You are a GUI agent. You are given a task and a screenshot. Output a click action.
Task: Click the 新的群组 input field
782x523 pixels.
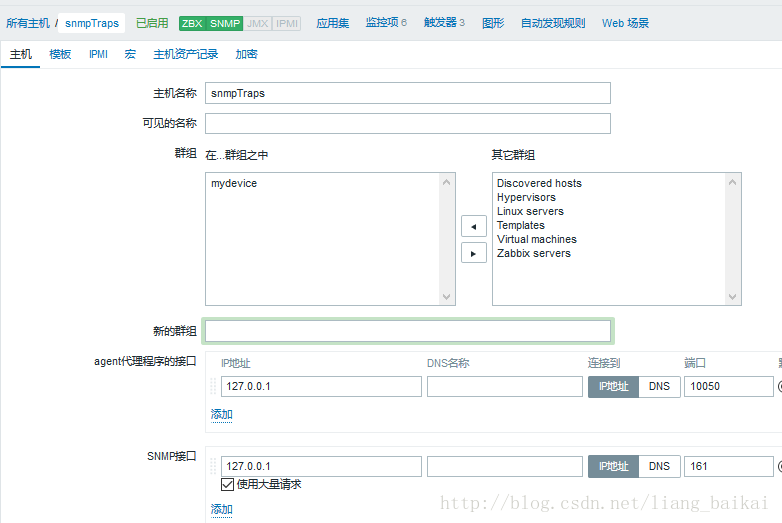pyautogui.click(x=408, y=331)
